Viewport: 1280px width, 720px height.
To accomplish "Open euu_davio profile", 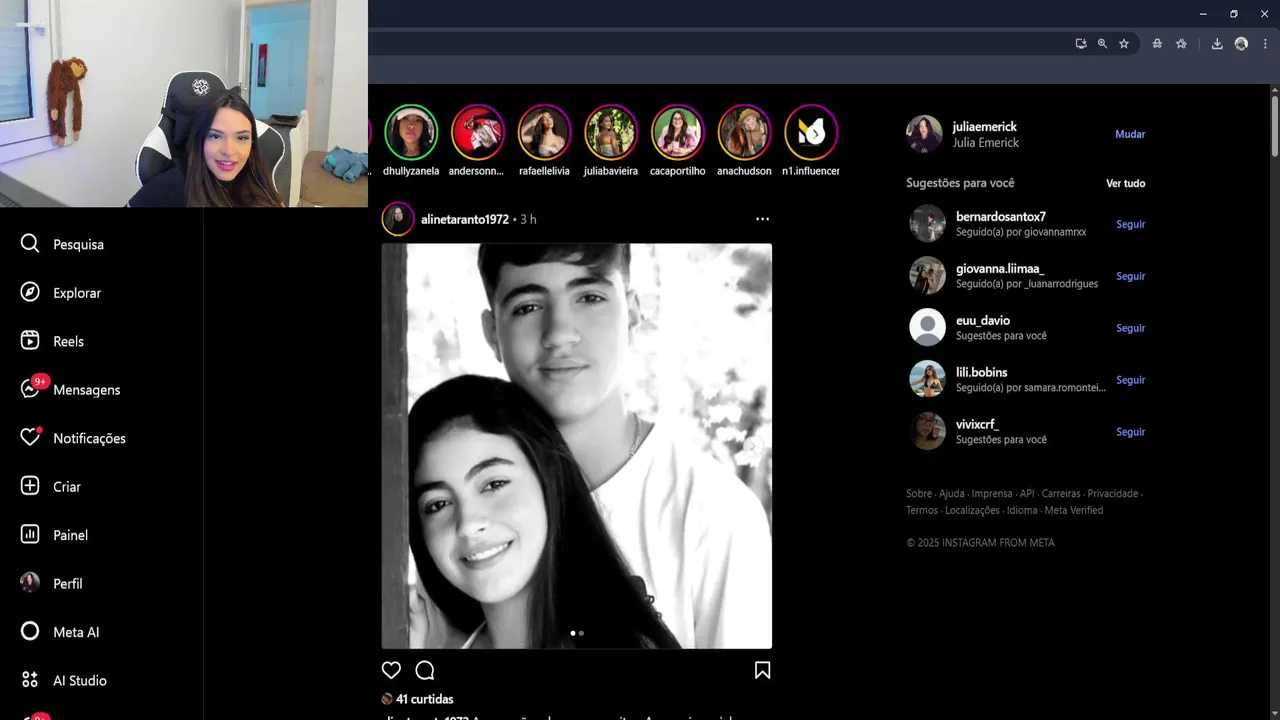I will point(983,321).
